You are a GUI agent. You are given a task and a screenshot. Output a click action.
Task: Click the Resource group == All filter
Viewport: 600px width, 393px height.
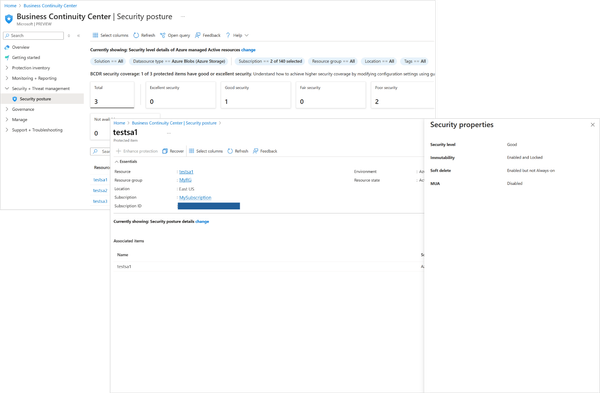tap(333, 61)
